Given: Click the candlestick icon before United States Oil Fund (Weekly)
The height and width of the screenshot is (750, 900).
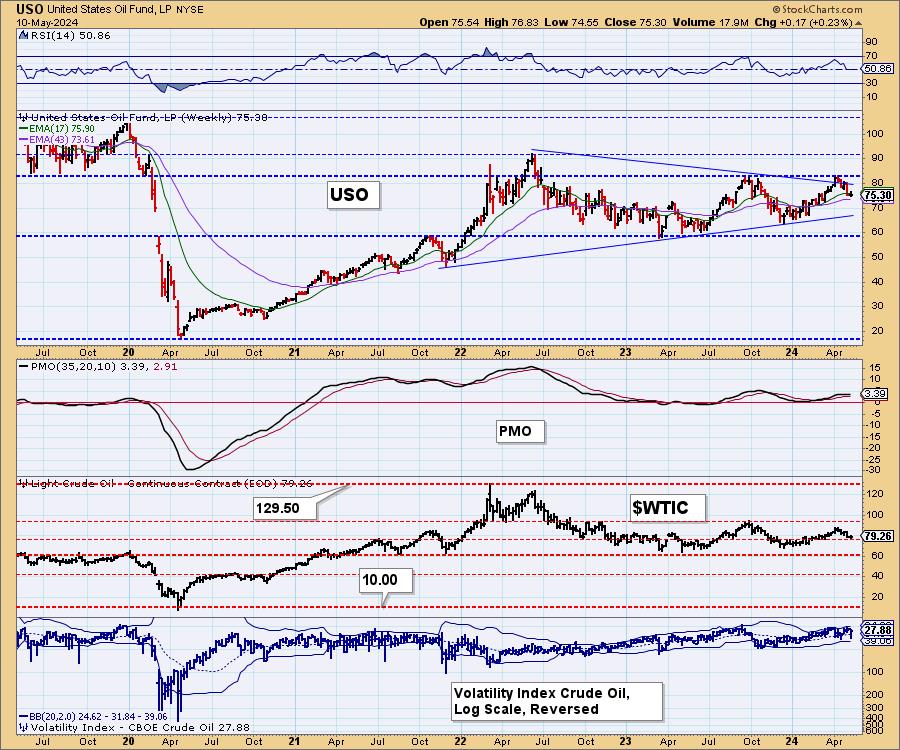Looking at the screenshot, I should [23, 117].
